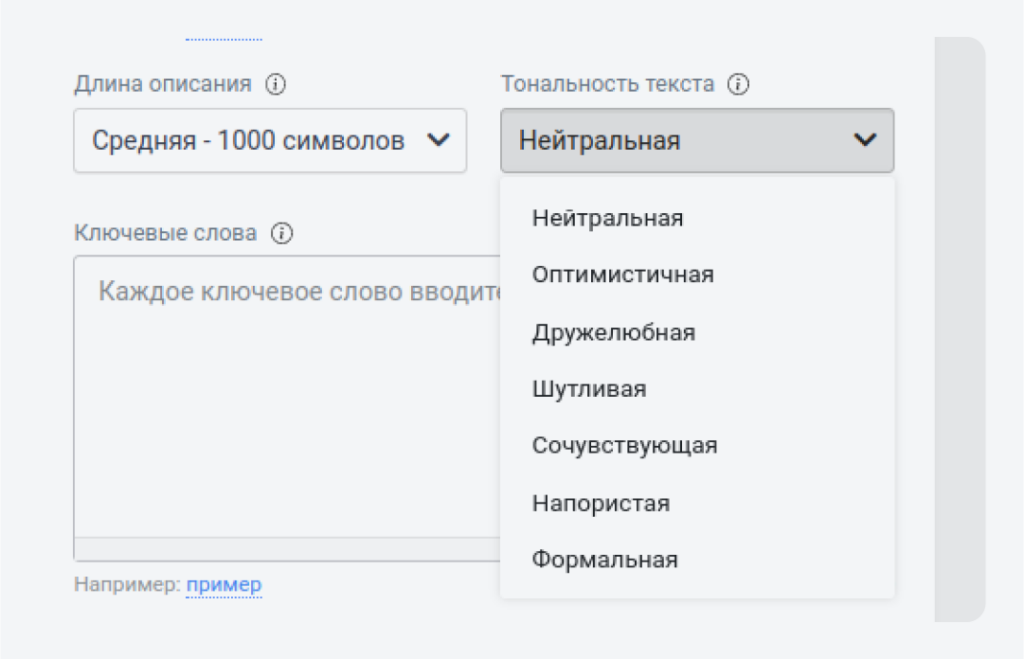Click the Например caption below keywords

point(123,584)
